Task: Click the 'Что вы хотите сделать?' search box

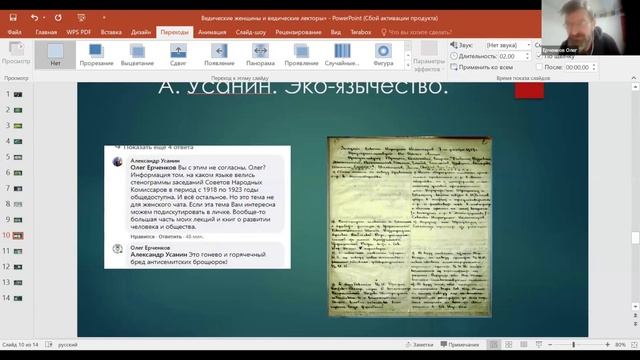Action: [x=416, y=32]
